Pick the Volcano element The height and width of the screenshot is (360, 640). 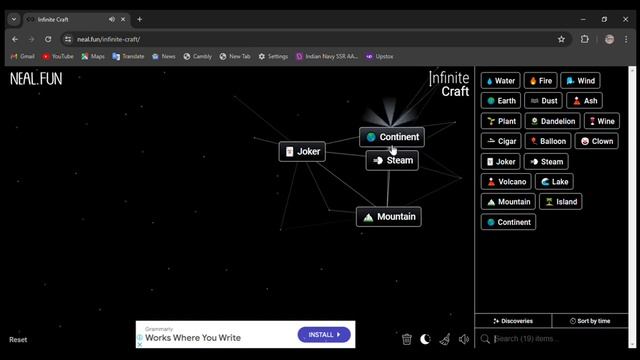pyautogui.click(x=506, y=182)
